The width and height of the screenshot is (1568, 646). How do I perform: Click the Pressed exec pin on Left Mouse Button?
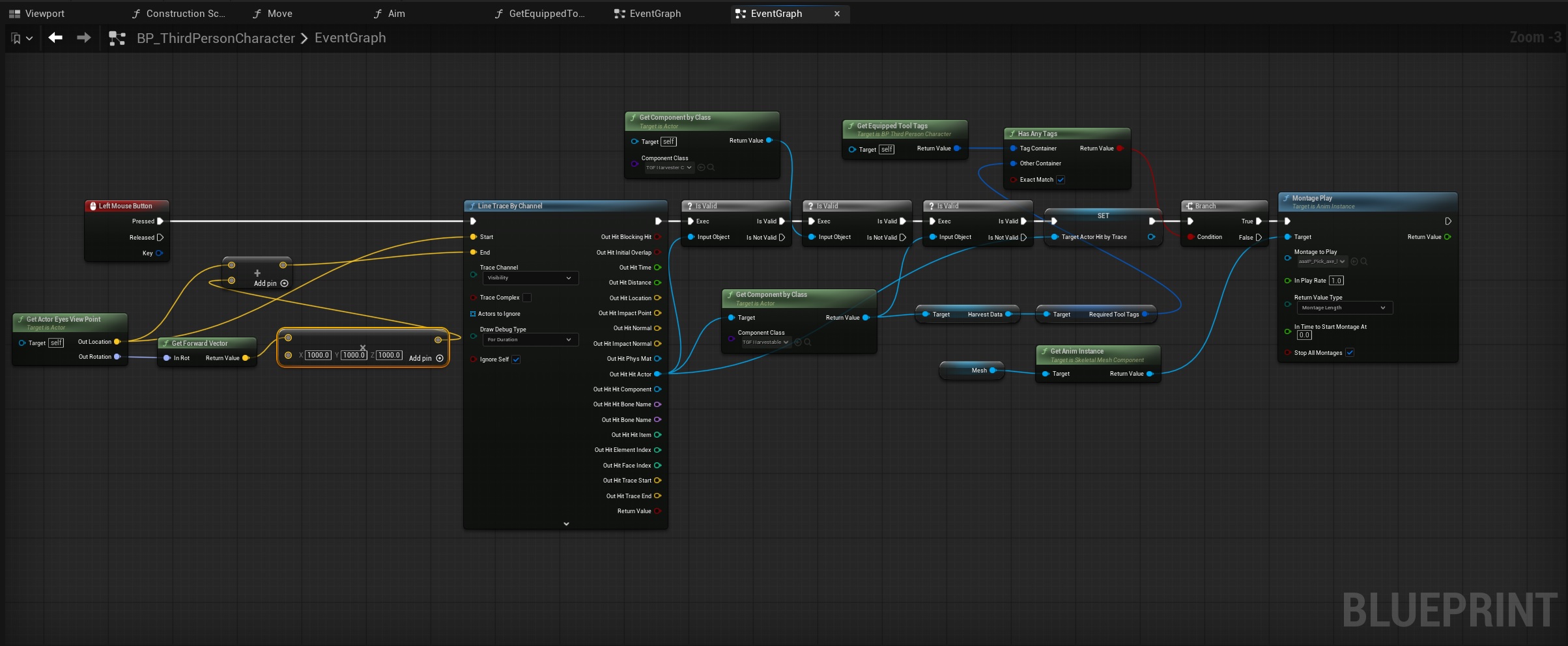[x=160, y=221]
